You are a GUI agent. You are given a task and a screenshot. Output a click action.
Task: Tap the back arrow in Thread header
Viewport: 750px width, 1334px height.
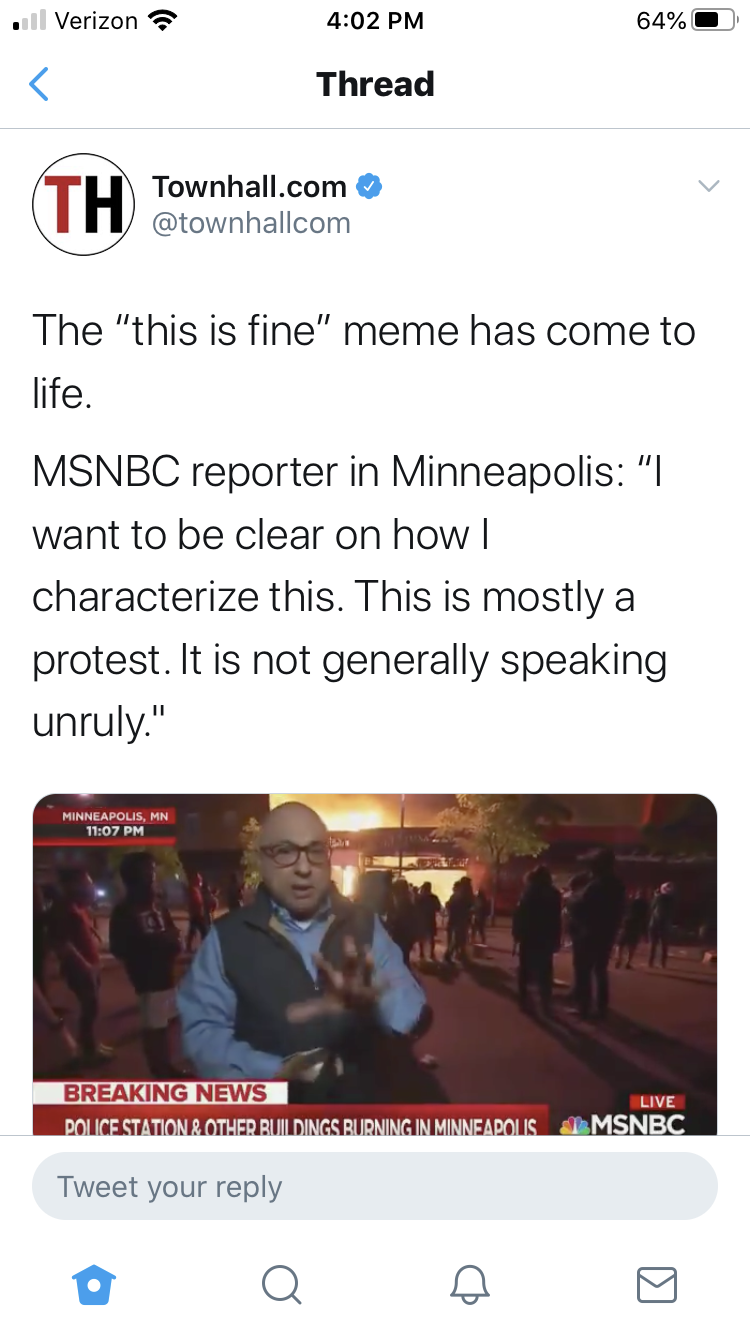(38, 84)
